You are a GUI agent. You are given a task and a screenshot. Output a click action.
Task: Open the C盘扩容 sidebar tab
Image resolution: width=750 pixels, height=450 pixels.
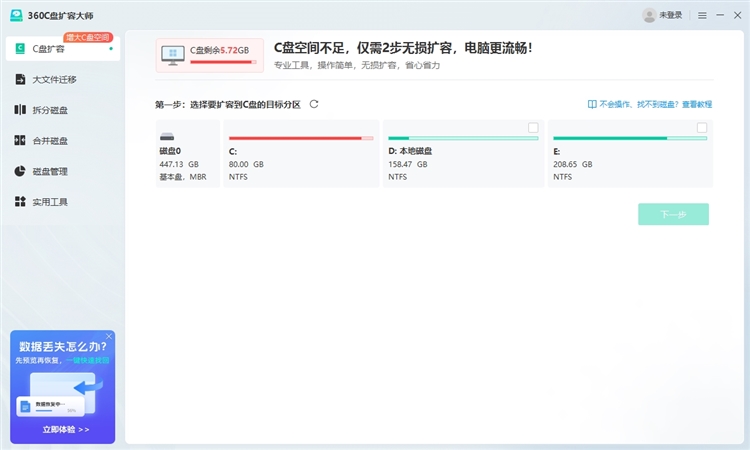pos(63,49)
